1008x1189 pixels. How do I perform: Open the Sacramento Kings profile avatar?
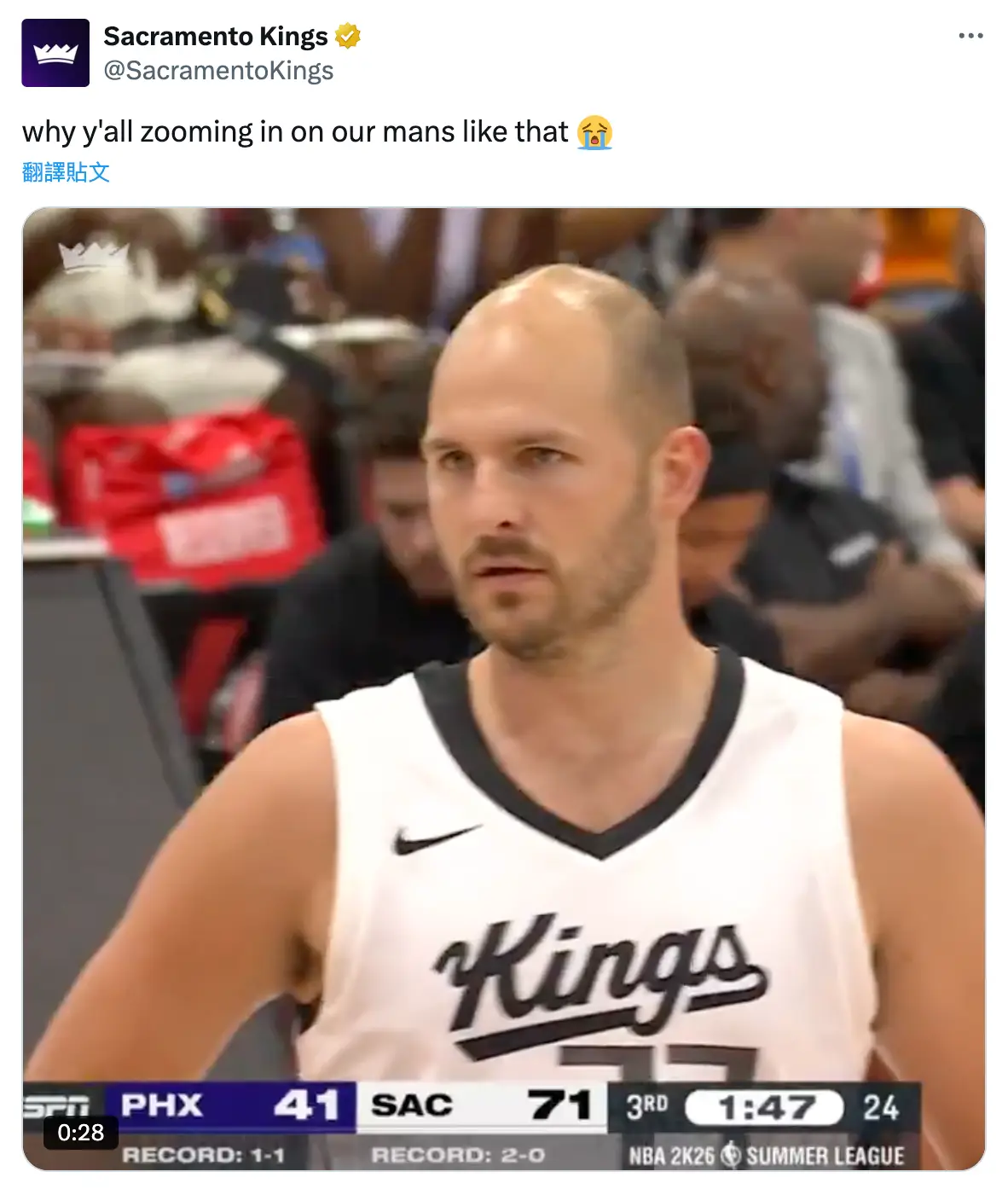(55, 53)
